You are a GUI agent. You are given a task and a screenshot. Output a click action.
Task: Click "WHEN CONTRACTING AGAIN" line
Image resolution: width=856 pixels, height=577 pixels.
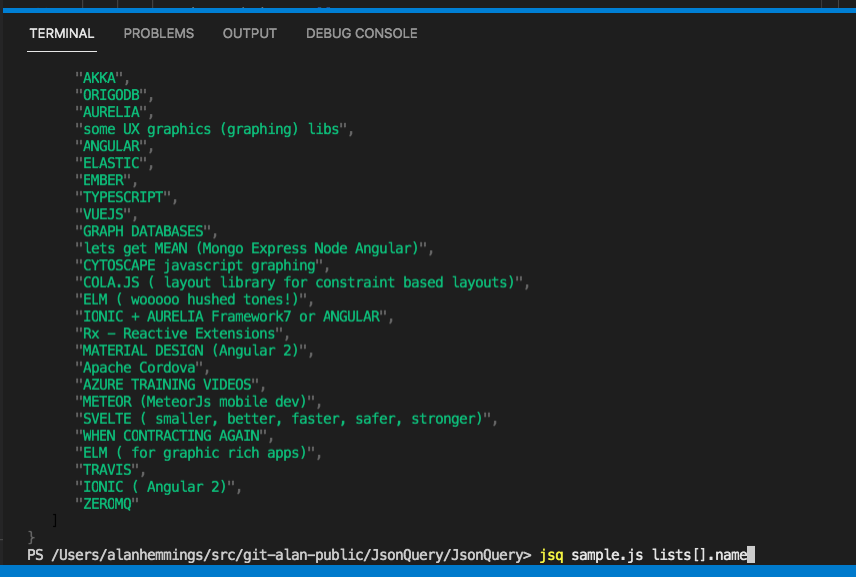coord(174,436)
